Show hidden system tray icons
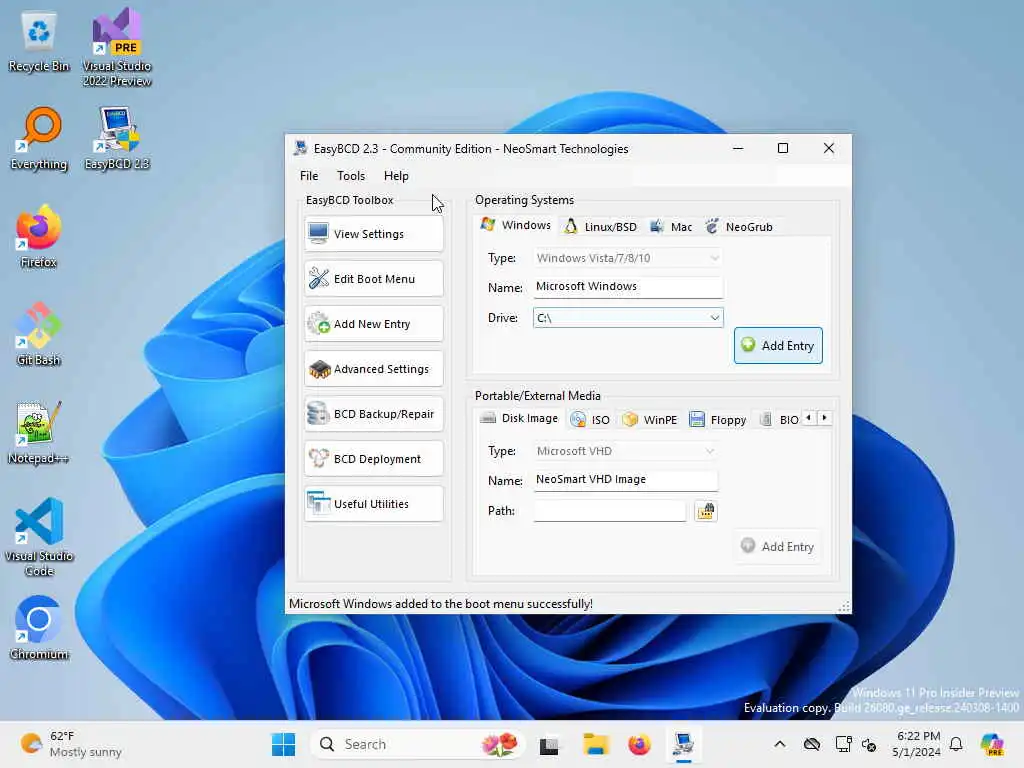 780,744
